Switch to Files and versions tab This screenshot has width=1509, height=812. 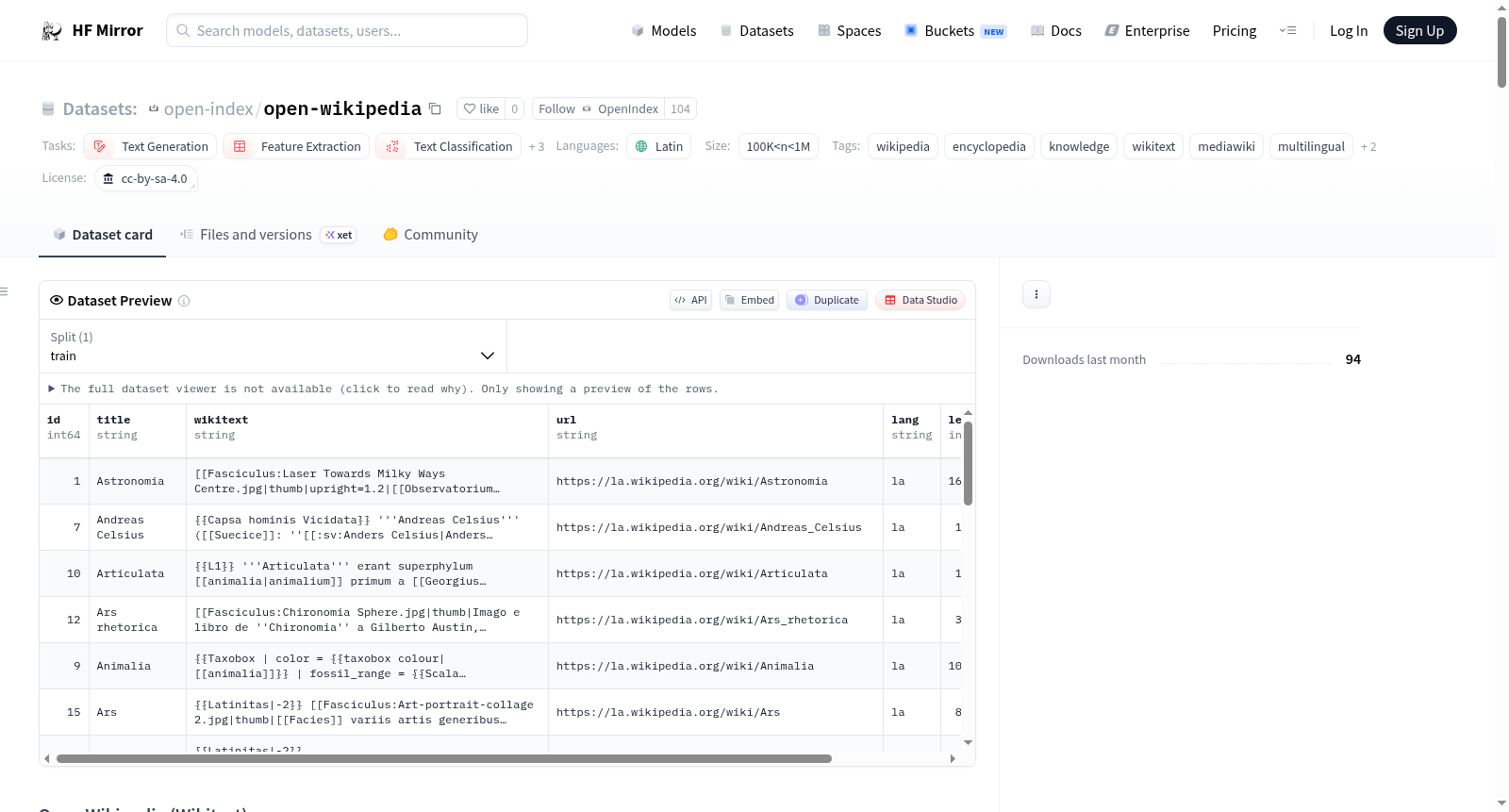coord(268,235)
